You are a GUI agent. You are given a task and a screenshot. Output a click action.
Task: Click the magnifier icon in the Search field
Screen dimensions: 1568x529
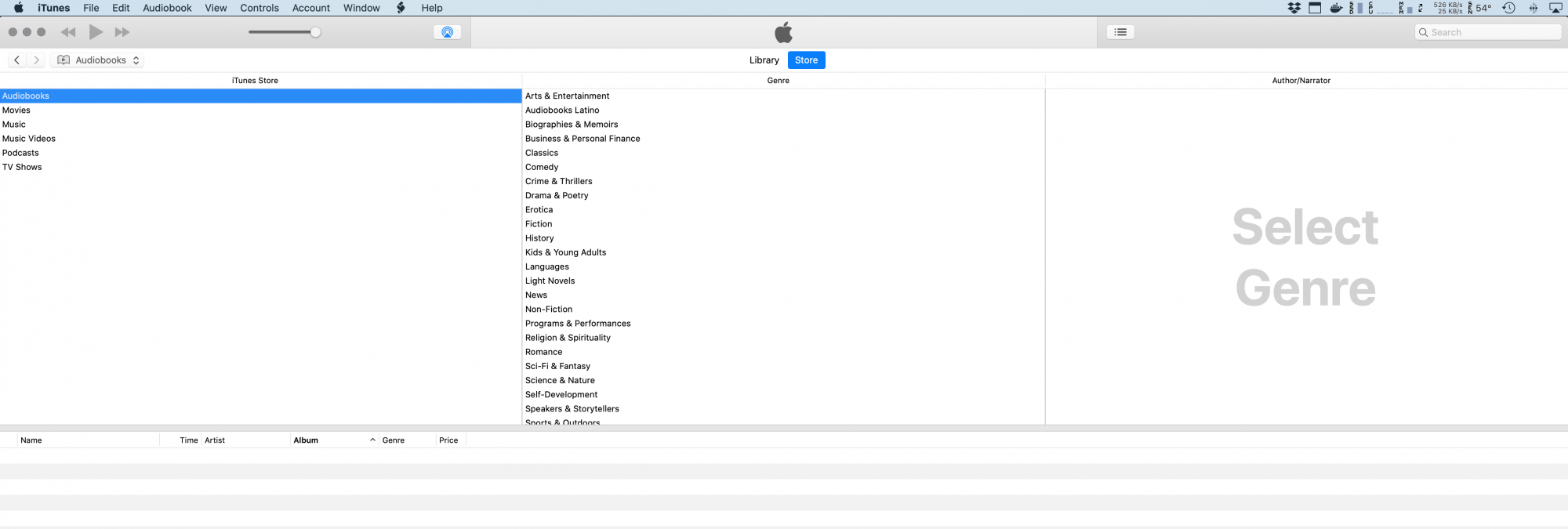(x=1423, y=32)
